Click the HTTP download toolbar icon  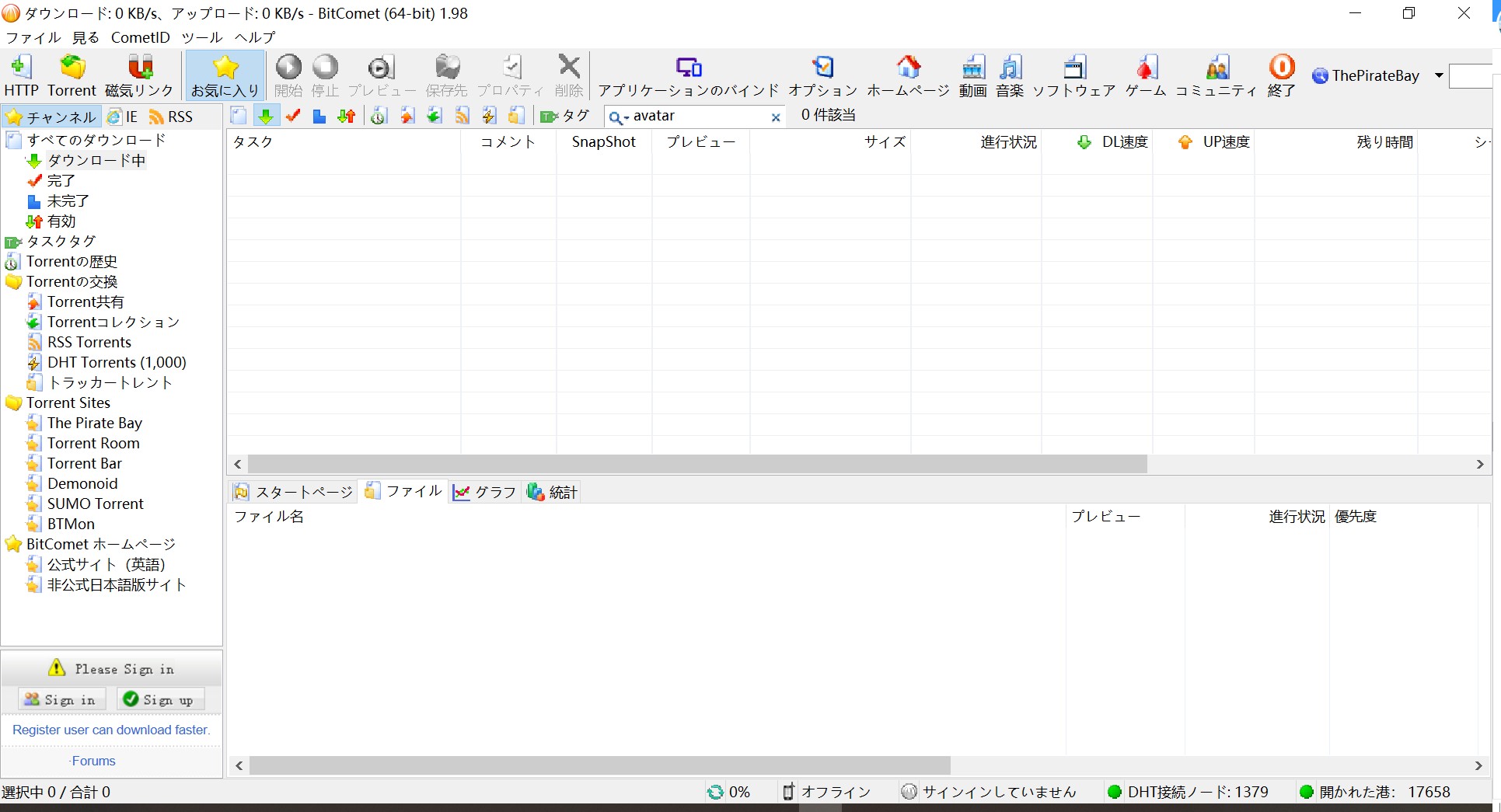[21, 75]
